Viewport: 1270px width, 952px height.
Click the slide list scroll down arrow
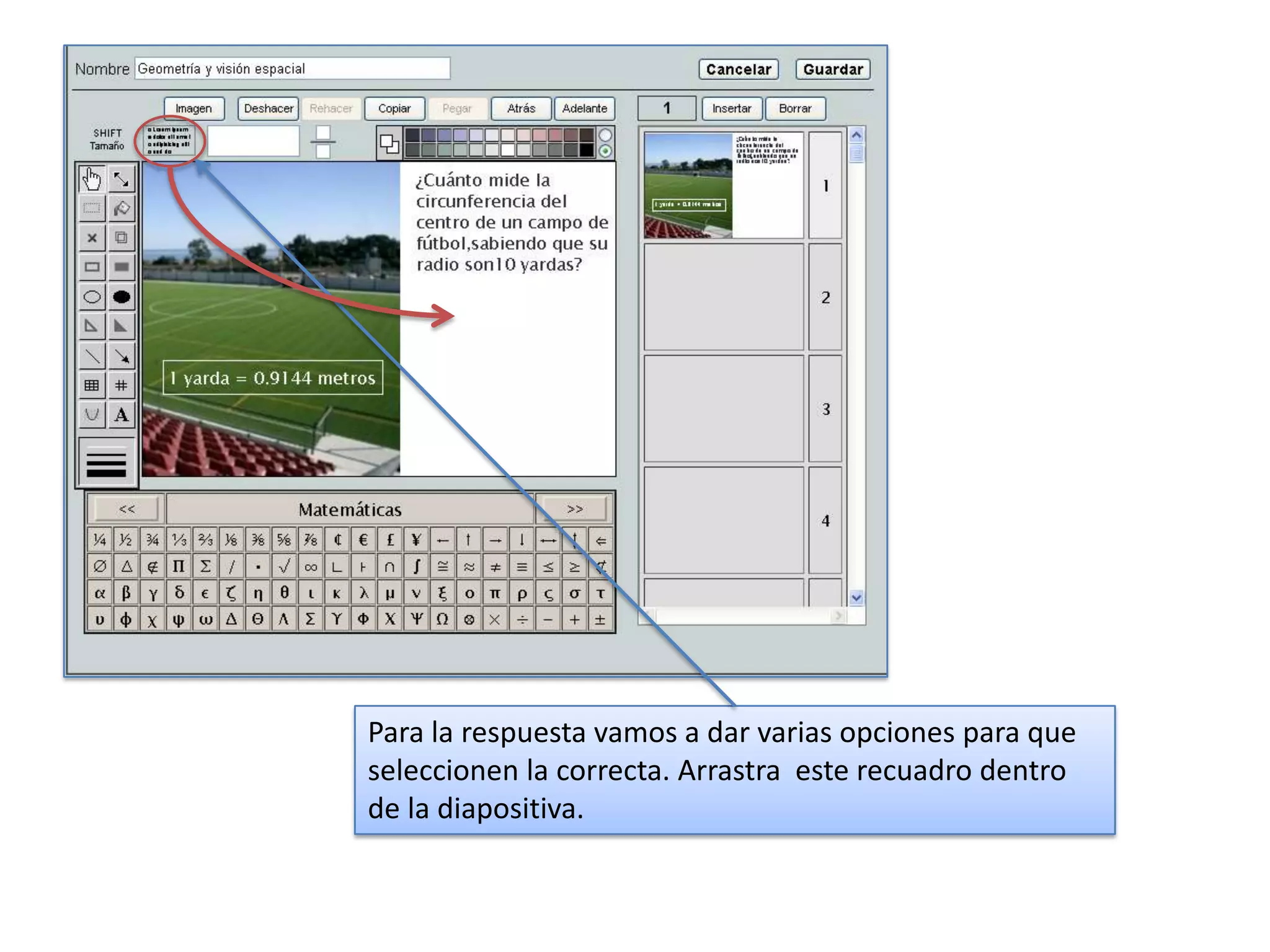pos(857,598)
